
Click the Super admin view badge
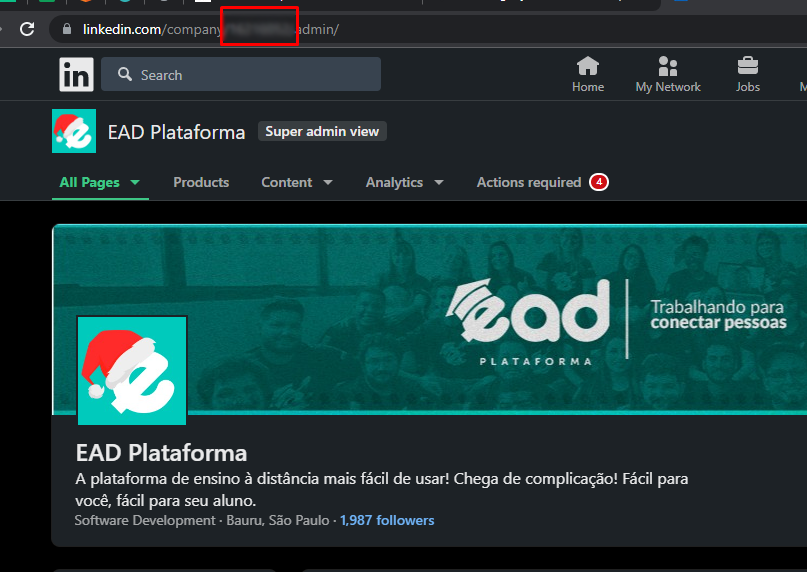tap(322, 131)
